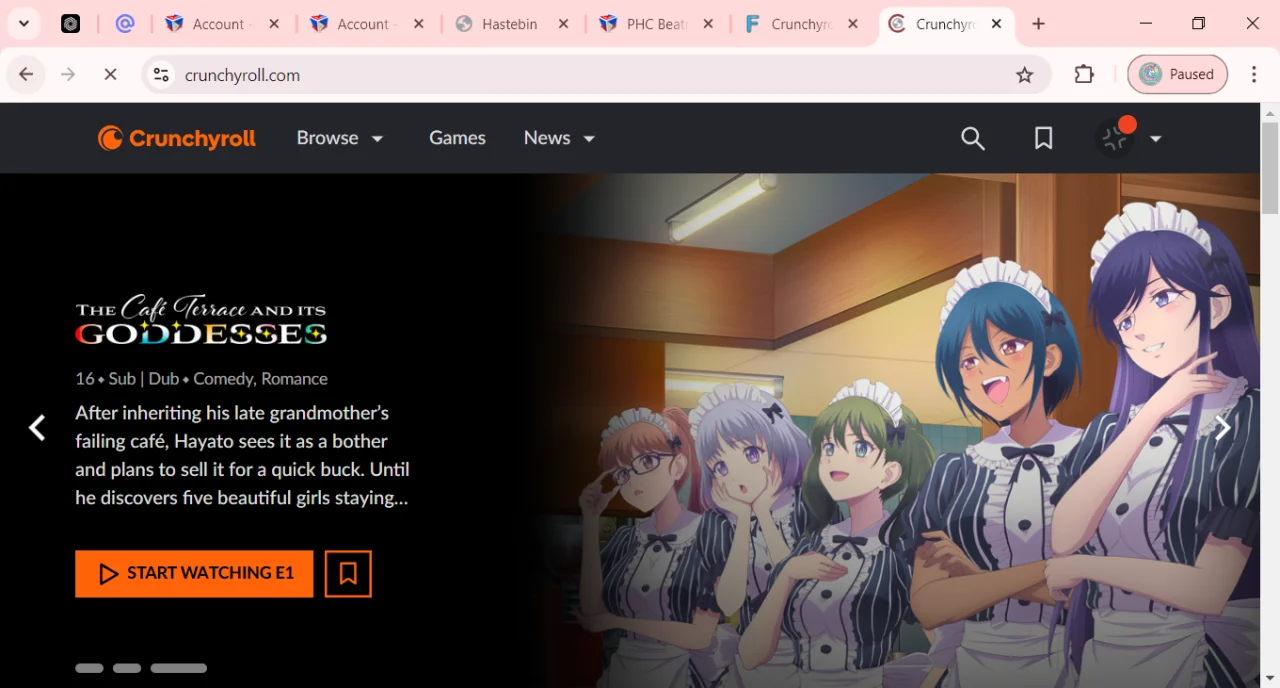The image size is (1280, 688).
Task: Go to previous carousel slide
Action: (x=37, y=428)
